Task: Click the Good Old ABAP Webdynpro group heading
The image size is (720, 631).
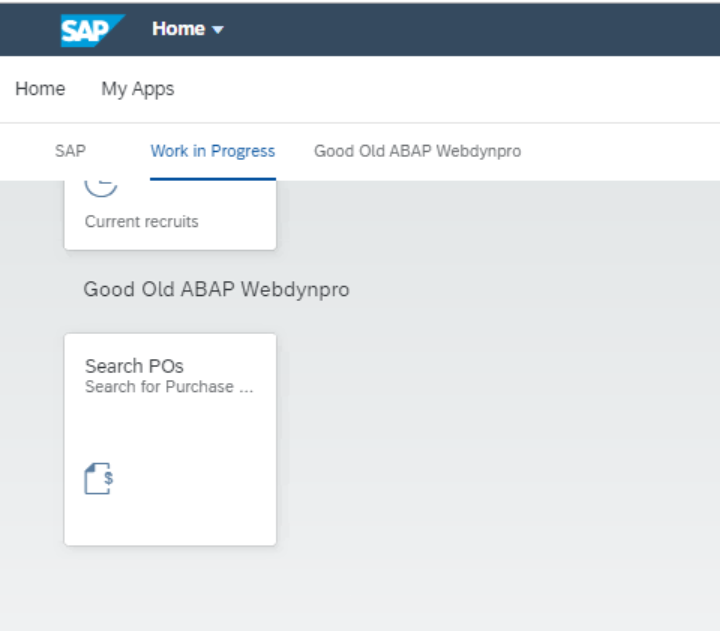Action: (216, 290)
